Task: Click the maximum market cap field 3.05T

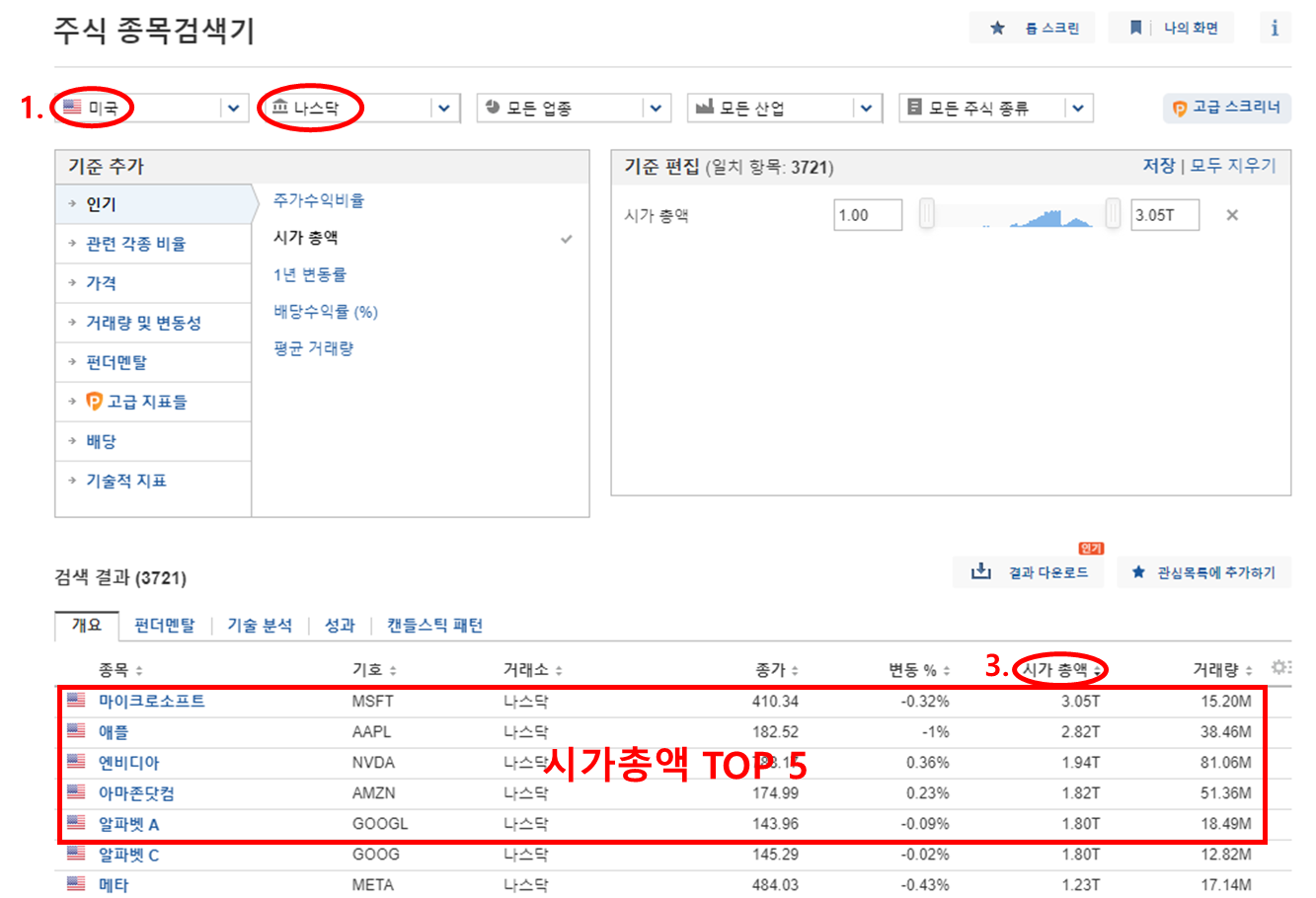Action: click(1165, 215)
